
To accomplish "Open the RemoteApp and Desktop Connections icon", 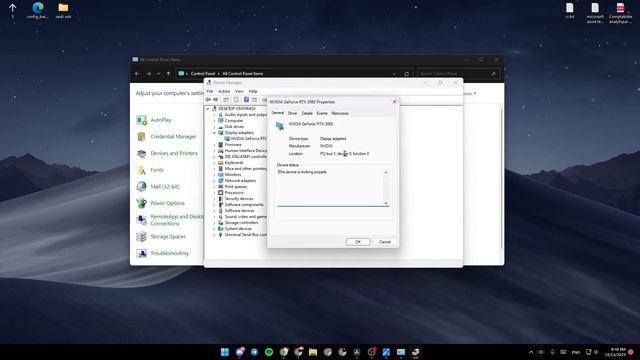I will click(142, 220).
